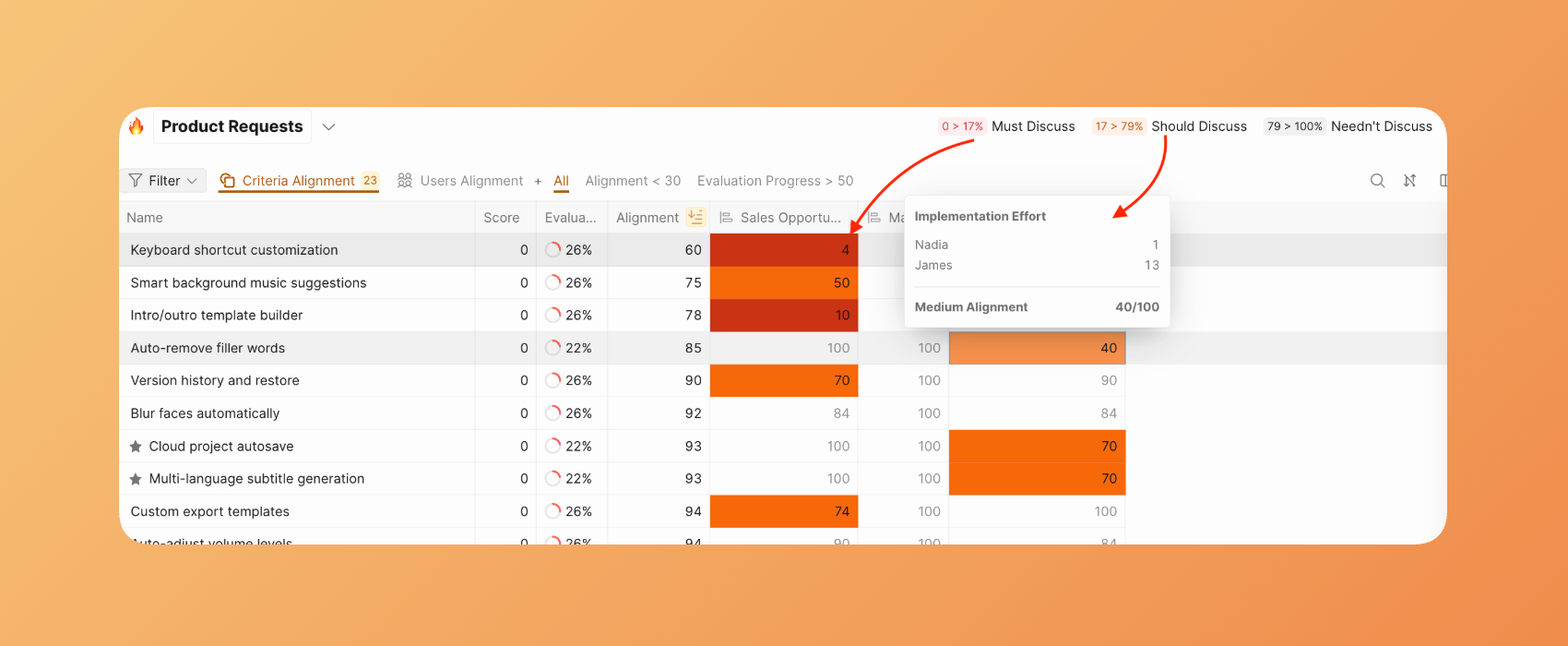Switch to the Criteria Alignment tab

pos(298,181)
